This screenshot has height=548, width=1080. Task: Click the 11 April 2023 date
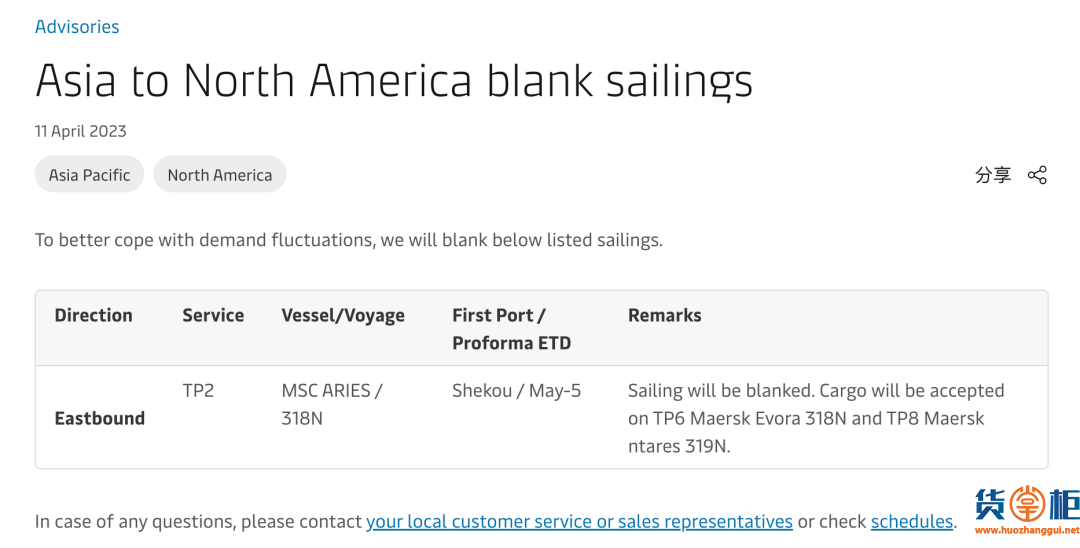click(x=81, y=131)
